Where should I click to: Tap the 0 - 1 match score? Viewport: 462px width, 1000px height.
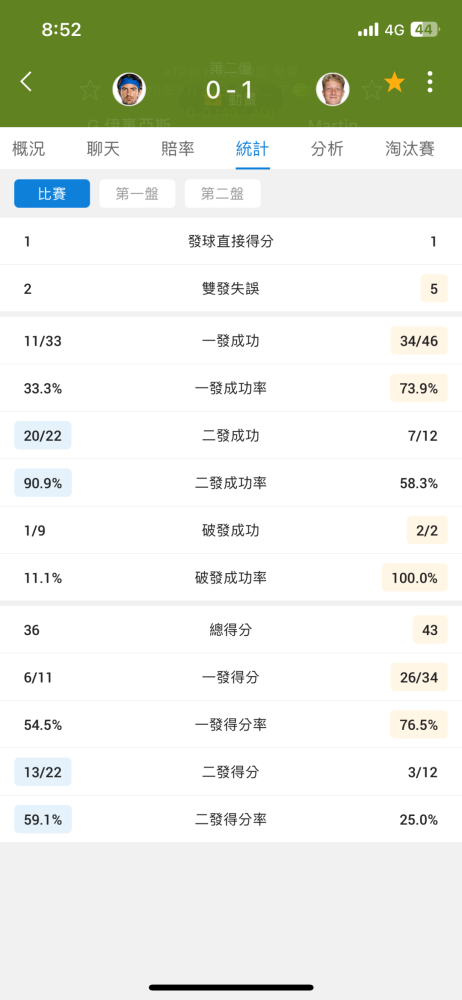coord(231,85)
